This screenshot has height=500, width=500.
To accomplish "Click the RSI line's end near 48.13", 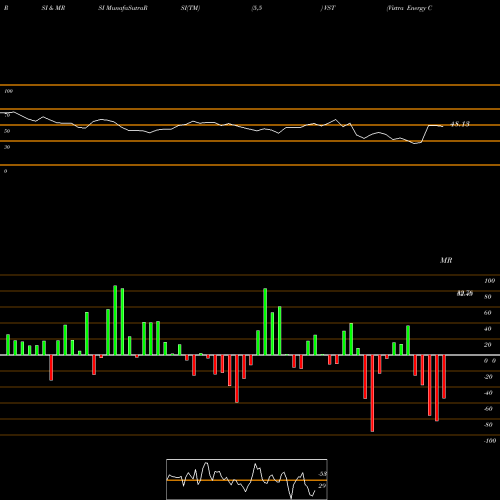I will 443,126.
